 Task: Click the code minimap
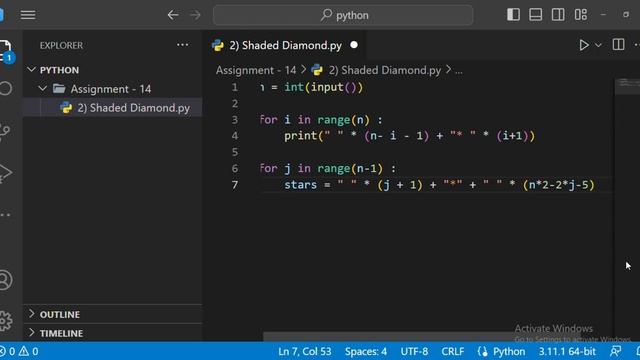(627, 86)
